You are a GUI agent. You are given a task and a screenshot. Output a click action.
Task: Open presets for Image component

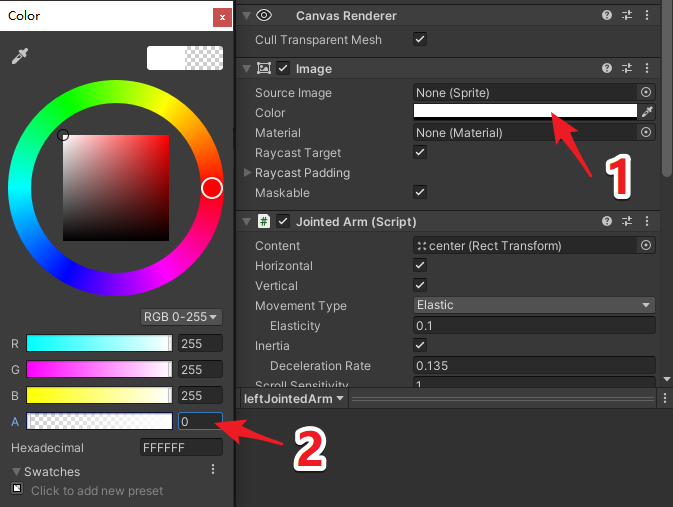[x=627, y=68]
